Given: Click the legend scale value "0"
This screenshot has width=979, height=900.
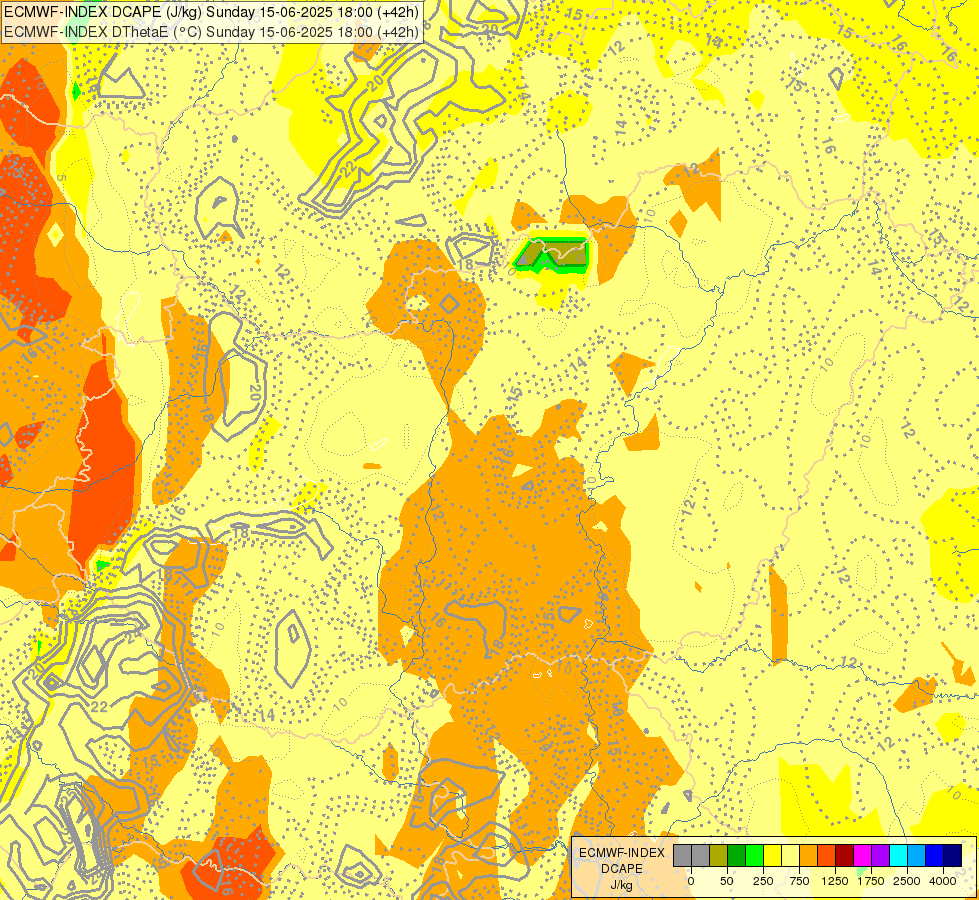Looking at the screenshot, I should [691, 881].
